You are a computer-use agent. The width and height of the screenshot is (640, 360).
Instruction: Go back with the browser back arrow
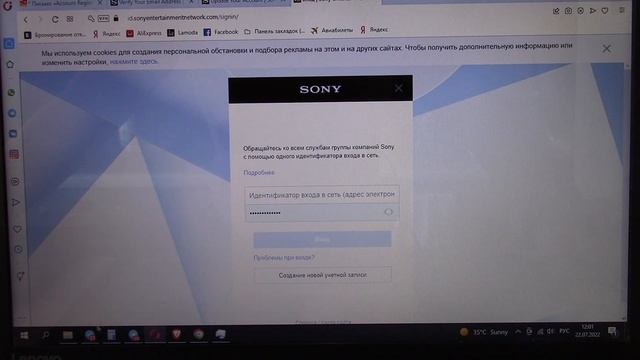tap(26, 20)
